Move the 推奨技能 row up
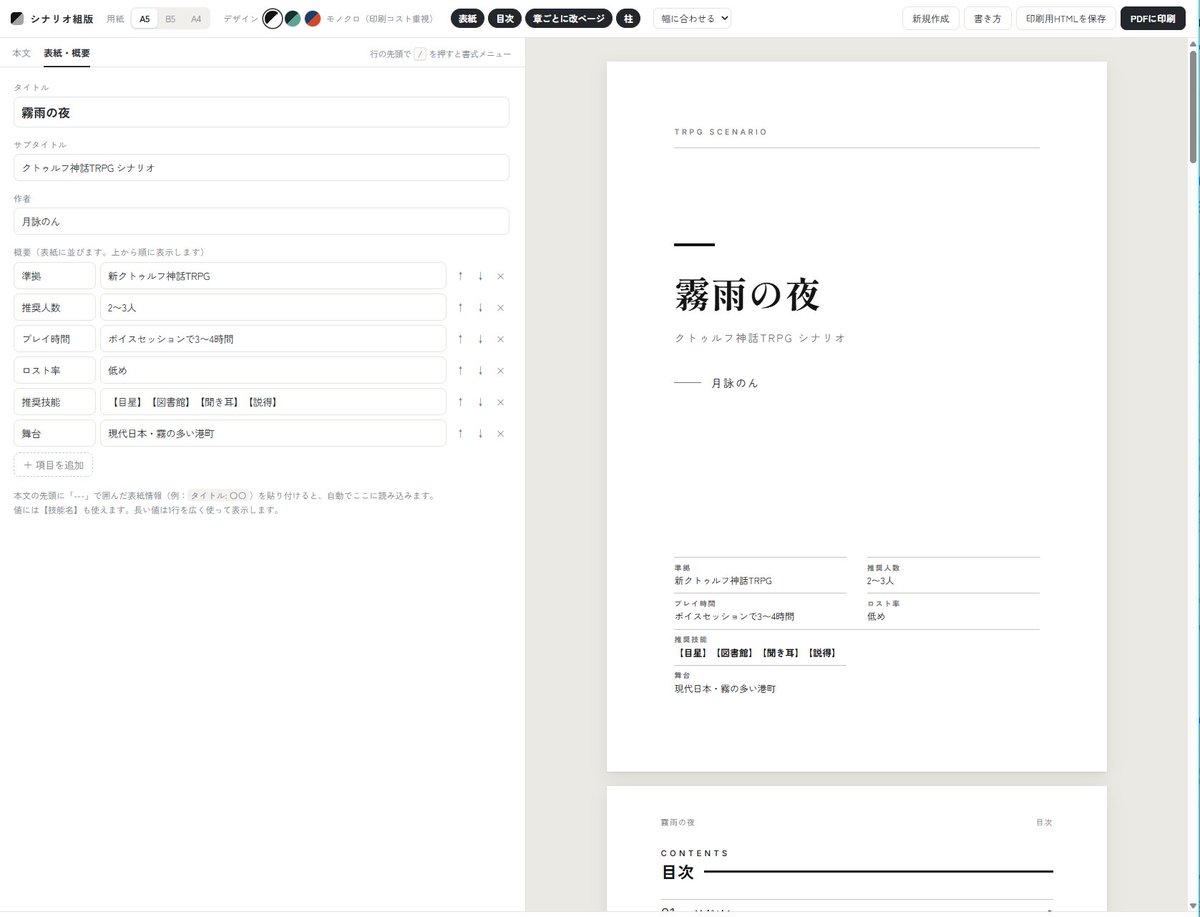The height and width of the screenshot is (917, 1200). 460,402
